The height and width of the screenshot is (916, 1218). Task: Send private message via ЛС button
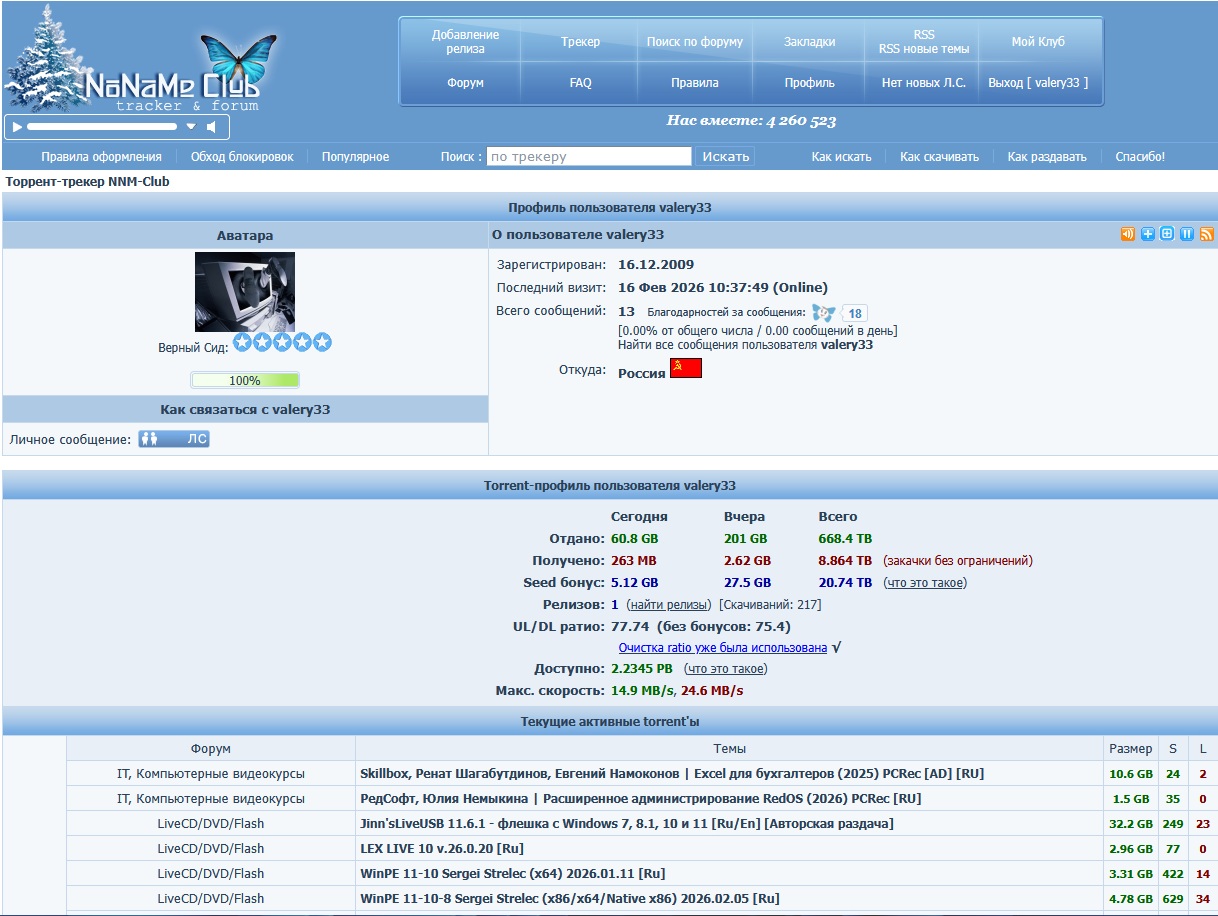point(174,439)
